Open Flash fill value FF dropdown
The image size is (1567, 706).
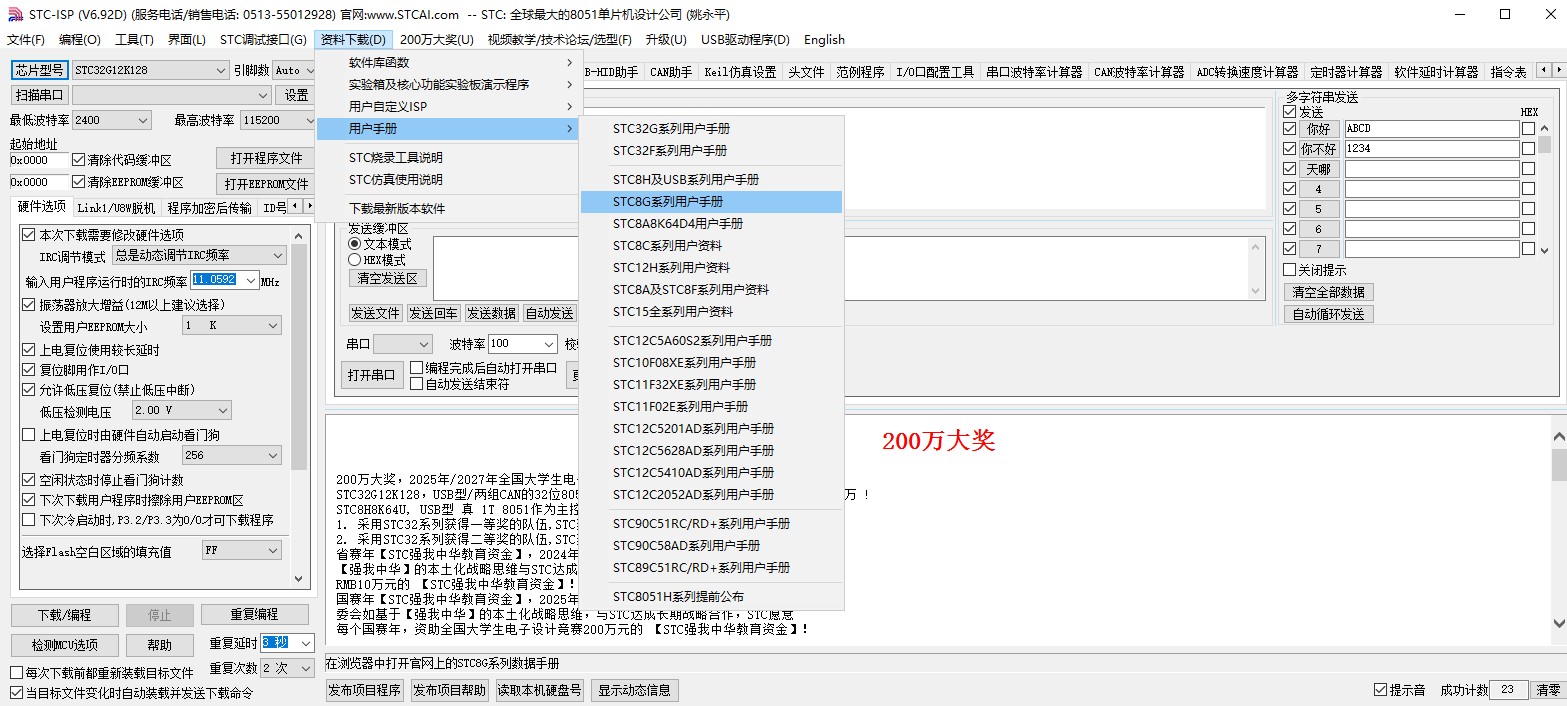[x=242, y=550]
